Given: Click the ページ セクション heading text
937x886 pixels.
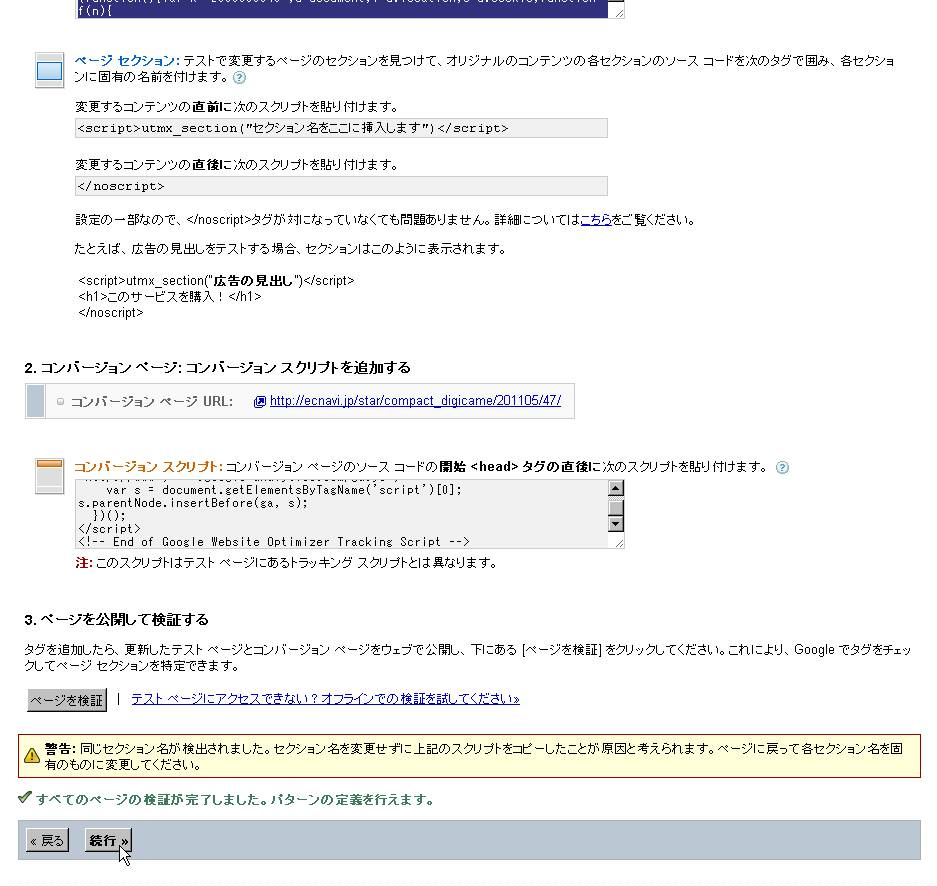Looking at the screenshot, I should click(127, 61).
